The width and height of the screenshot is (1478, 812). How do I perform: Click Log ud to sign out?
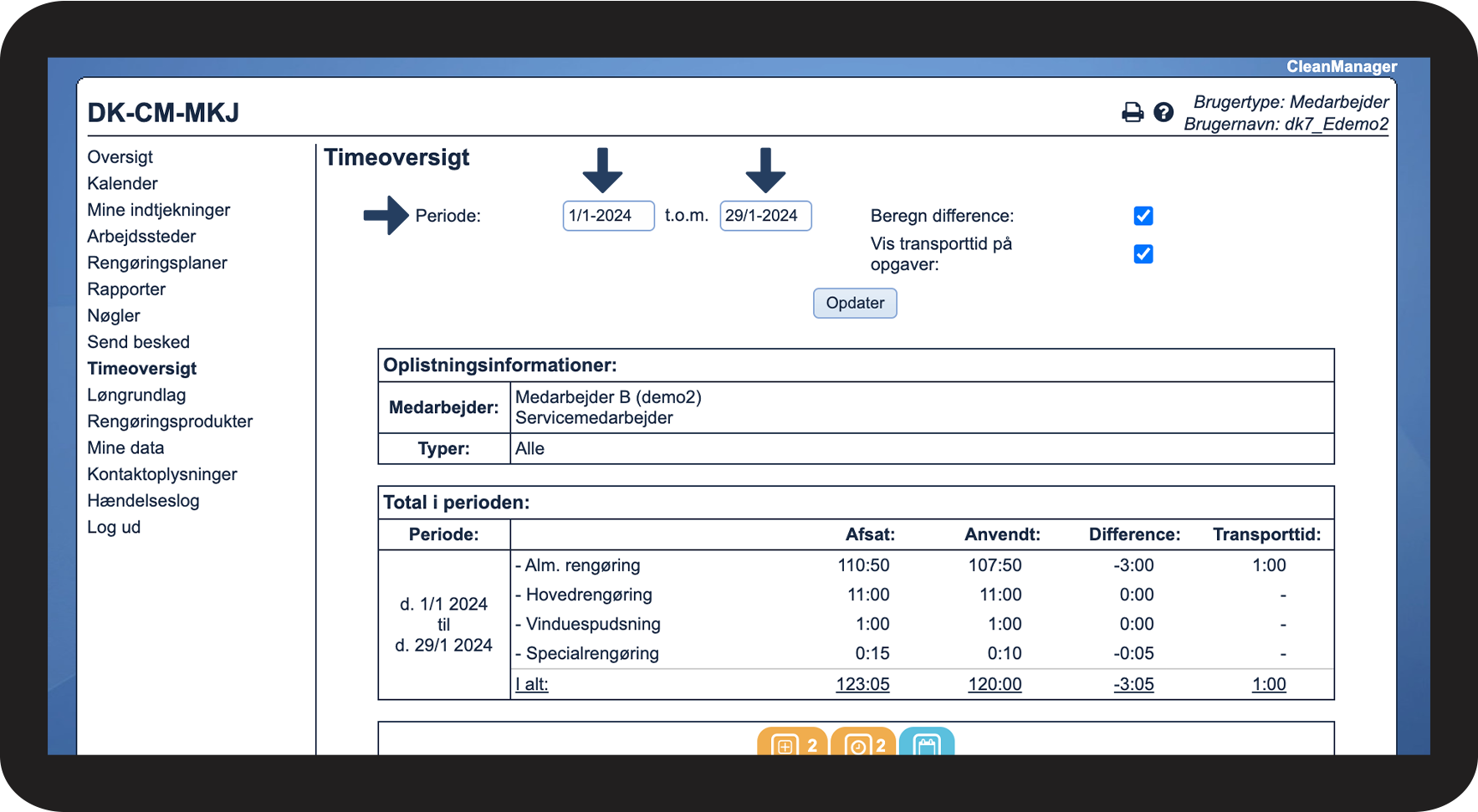(114, 528)
